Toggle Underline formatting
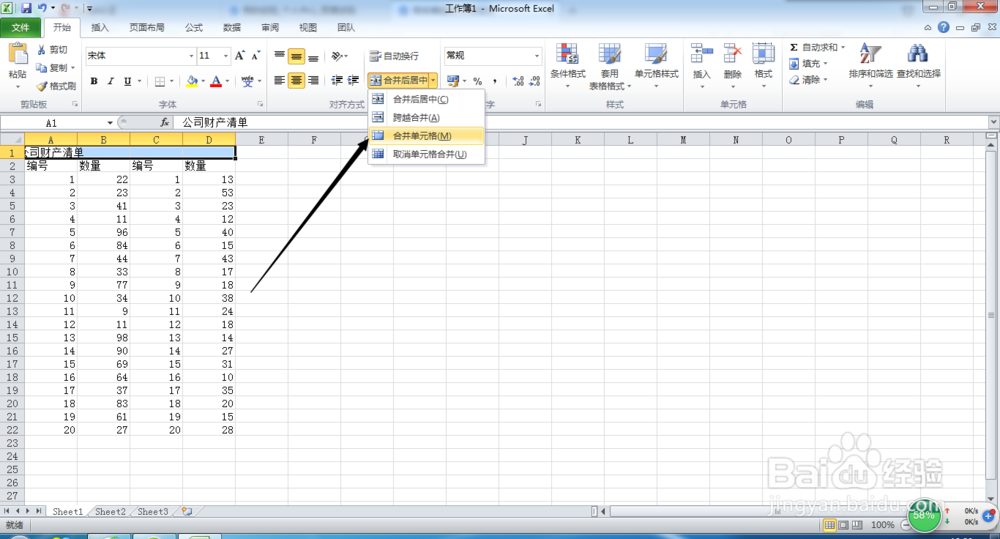The width and height of the screenshot is (1000, 539). click(x=128, y=81)
